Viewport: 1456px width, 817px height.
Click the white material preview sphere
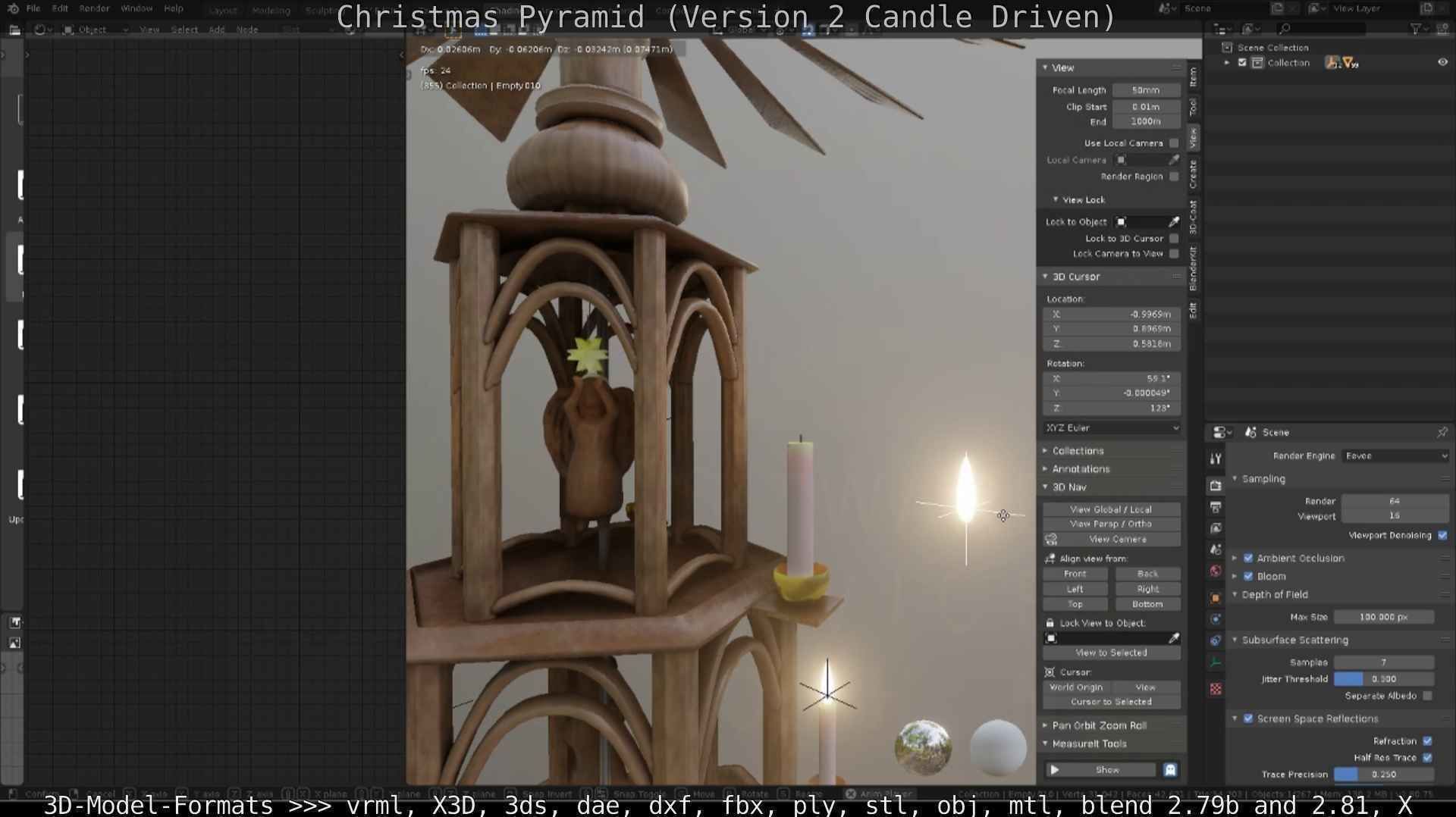[x=998, y=747]
